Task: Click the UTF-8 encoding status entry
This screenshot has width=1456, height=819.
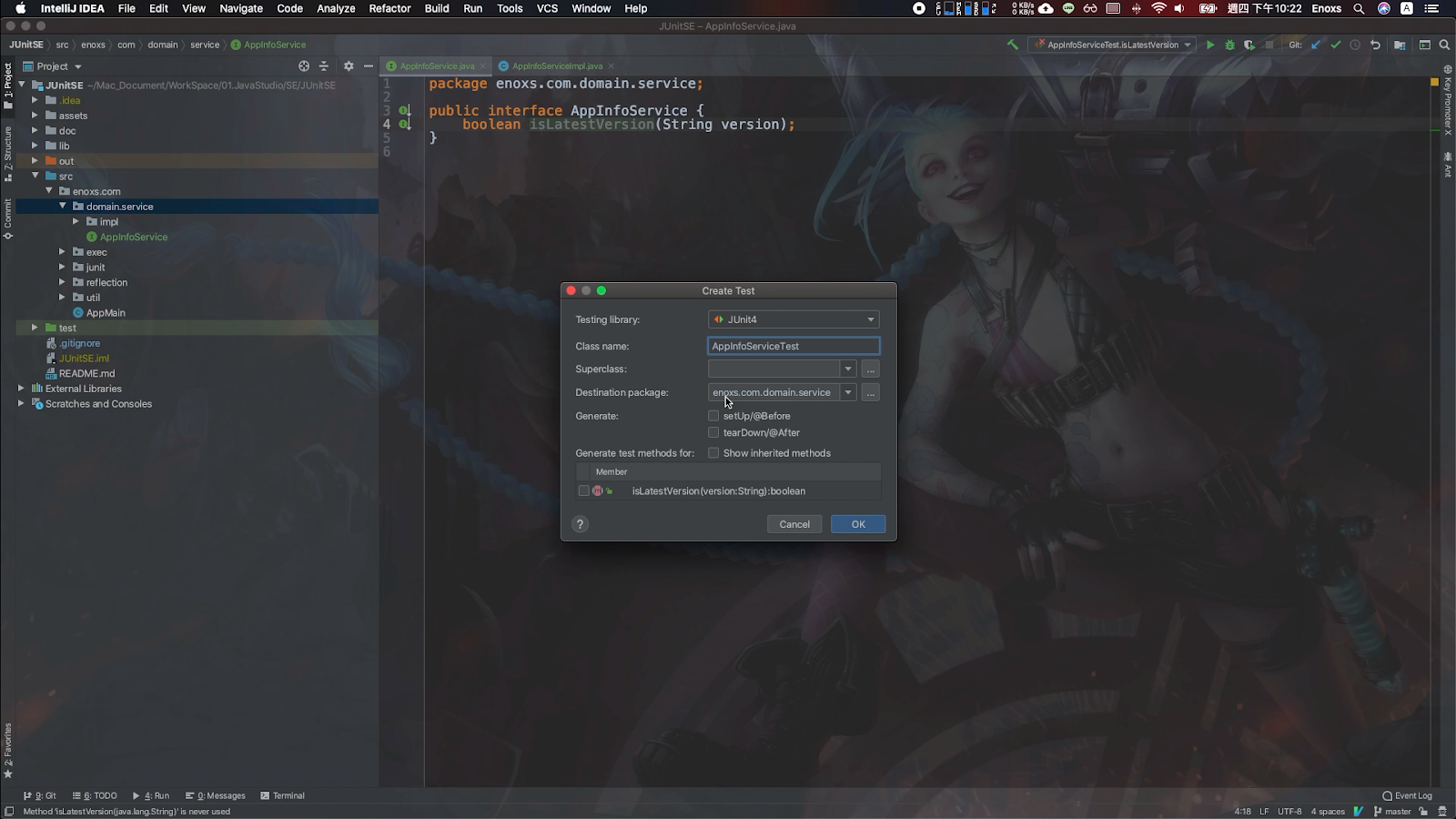Action: 1289,812
